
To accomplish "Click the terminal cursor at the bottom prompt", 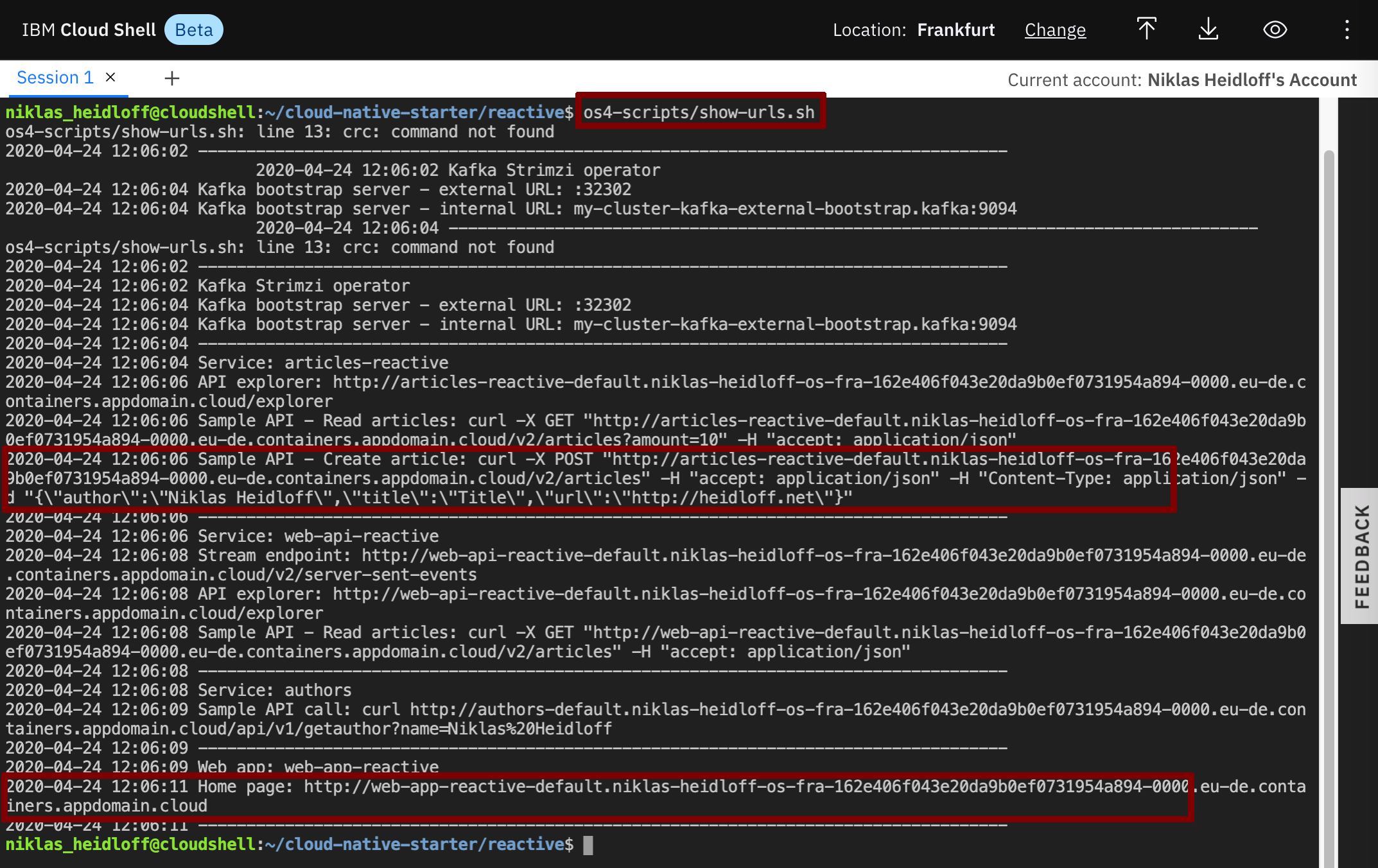I will pyautogui.click(x=588, y=845).
